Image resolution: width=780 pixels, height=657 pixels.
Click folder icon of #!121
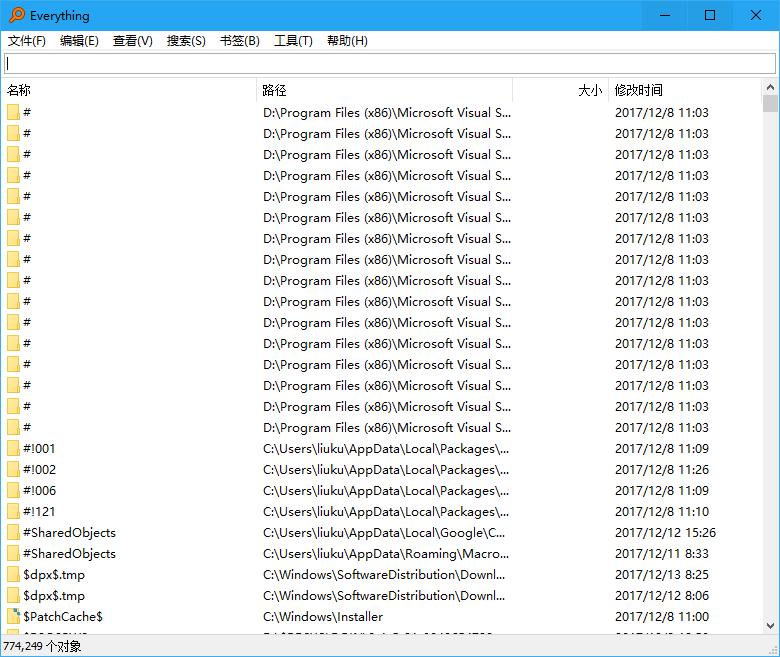(x=13, y=511)
